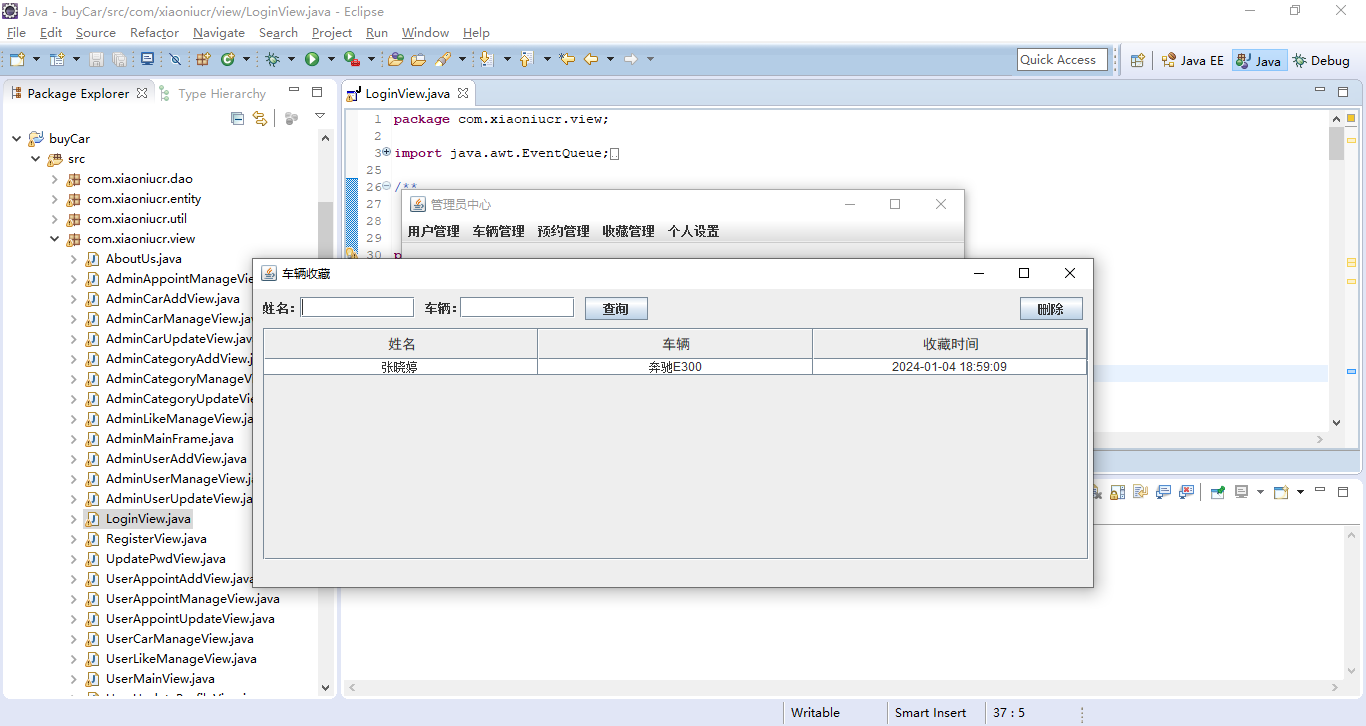Expand the com.xiaoniucr.entity package
This screenshot has height=726, width=1366.
(55, 199)
